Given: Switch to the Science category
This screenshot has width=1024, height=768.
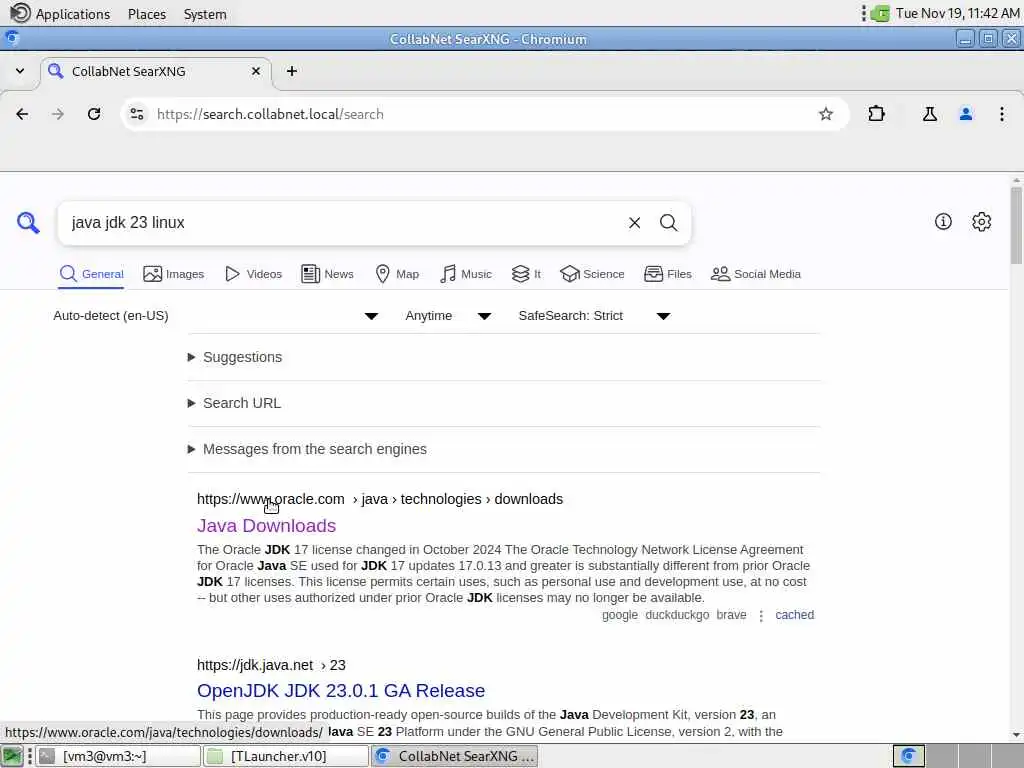Looking at the screenshot, I should (592, 274).
